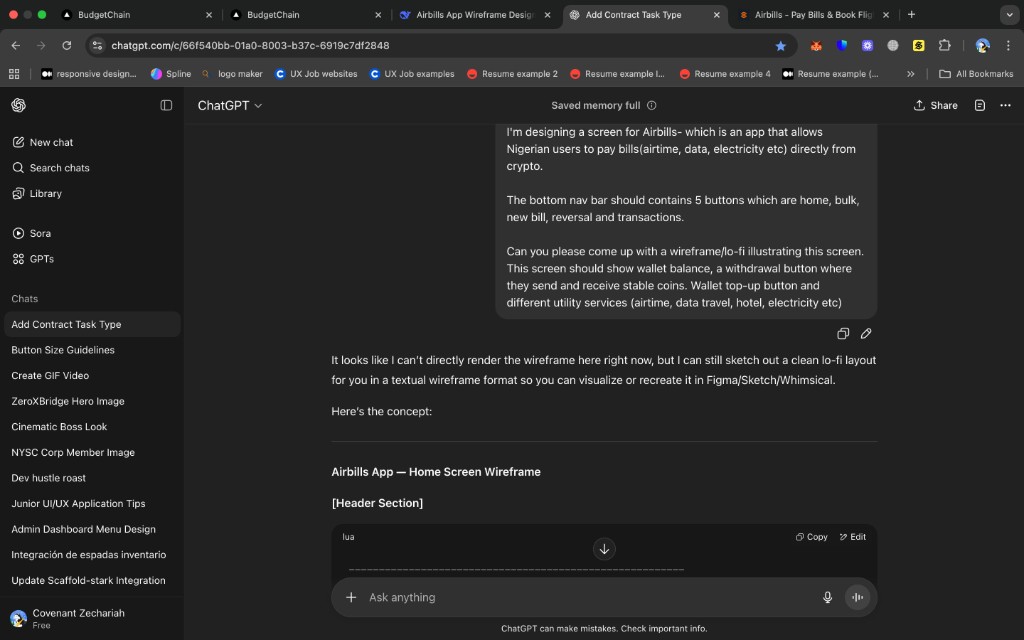Open Update Scaffold-stark Integration chat
This screenshot has width=1024, height=640.
click(92, 581)
